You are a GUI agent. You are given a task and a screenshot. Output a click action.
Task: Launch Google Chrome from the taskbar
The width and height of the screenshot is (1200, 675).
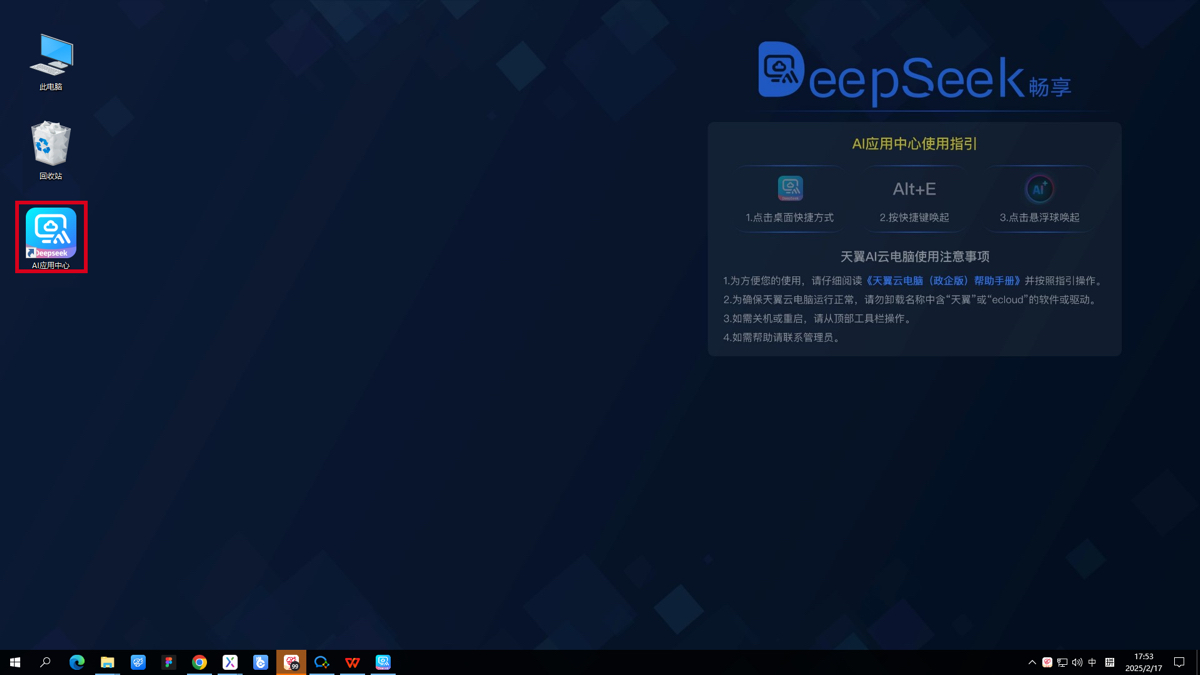[199, 662]
